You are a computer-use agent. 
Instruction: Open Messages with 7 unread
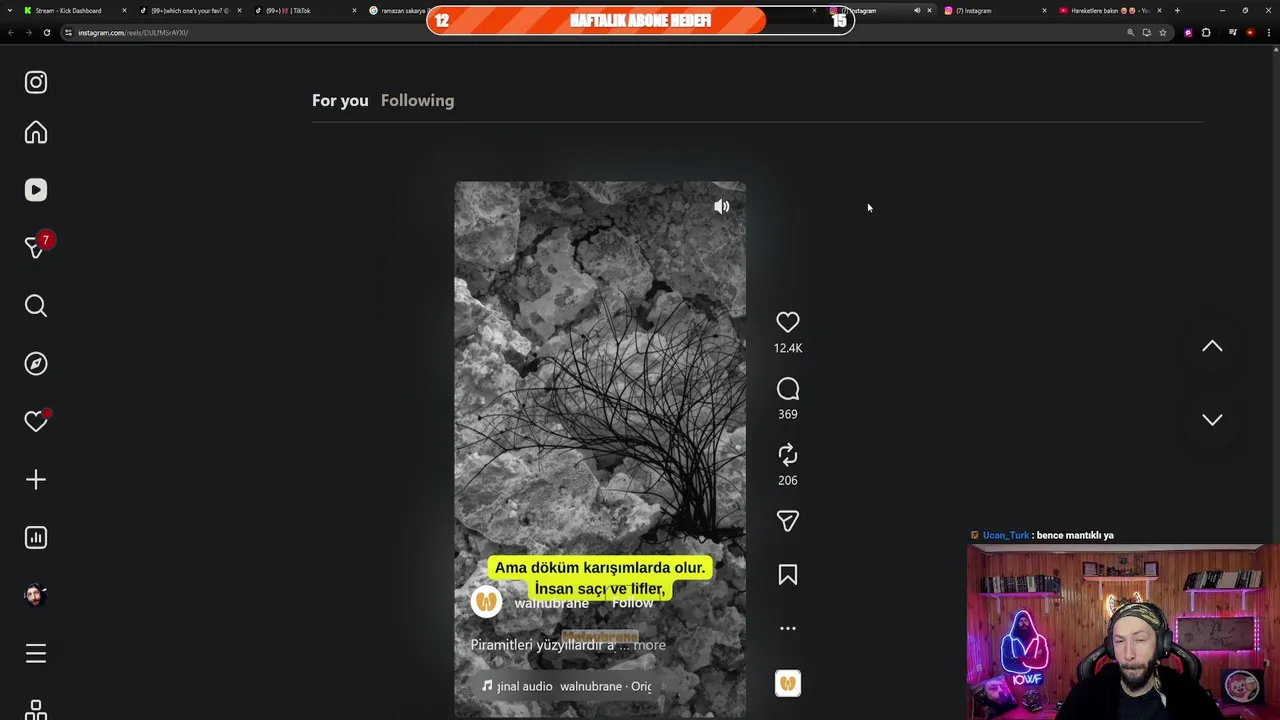[36, 247]
